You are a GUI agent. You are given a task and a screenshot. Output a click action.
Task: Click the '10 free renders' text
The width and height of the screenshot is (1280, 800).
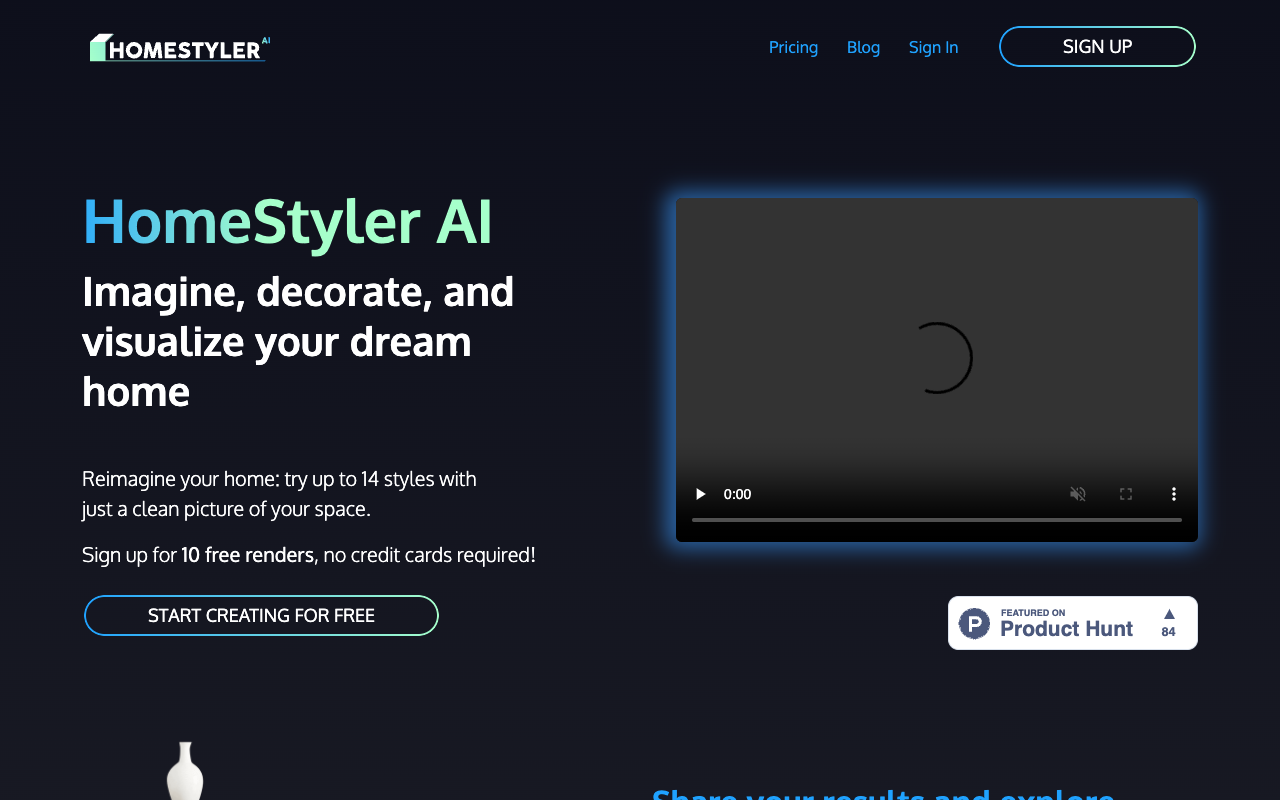247,554
